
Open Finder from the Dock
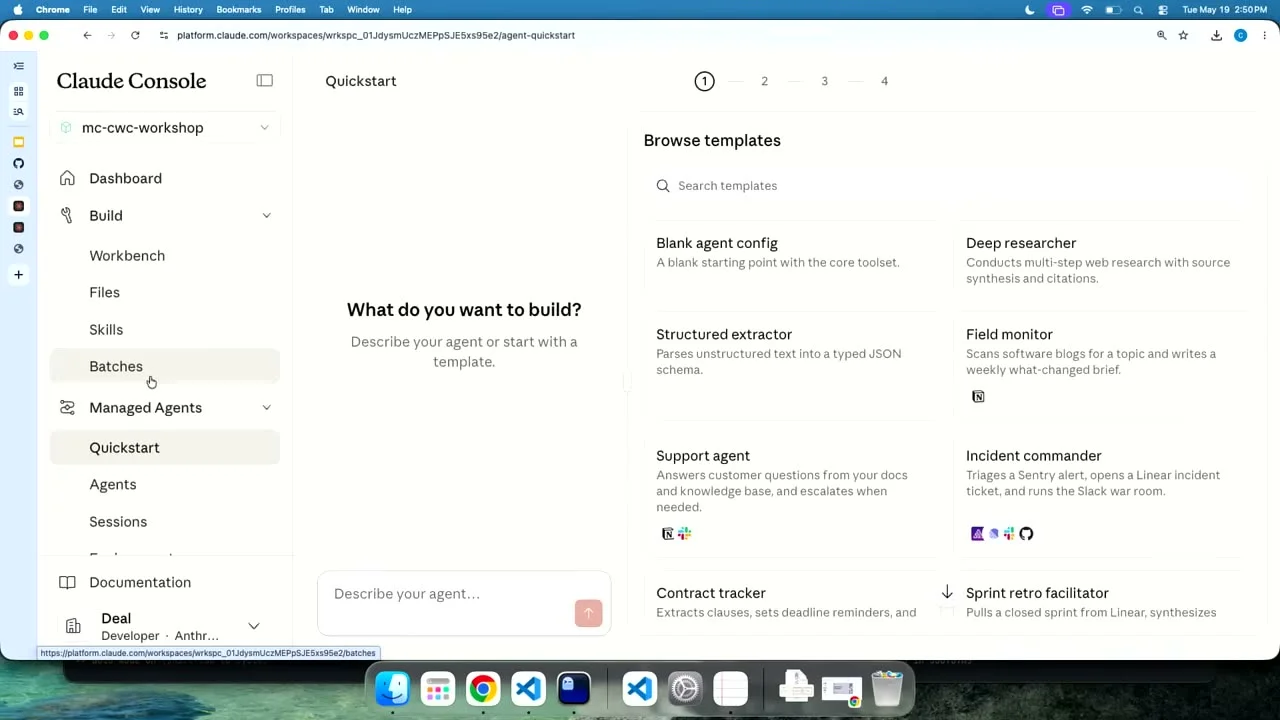(392, 689)
